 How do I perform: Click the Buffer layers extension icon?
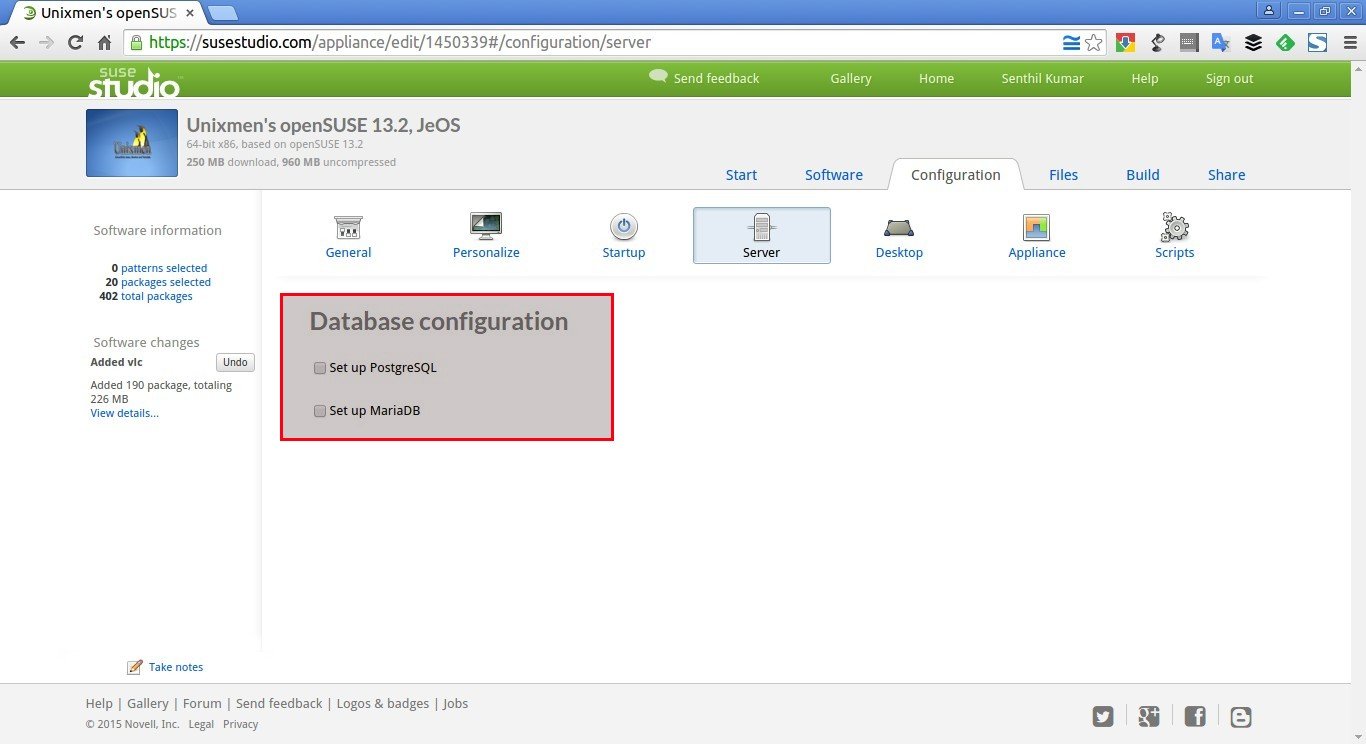pos(1253,42)
